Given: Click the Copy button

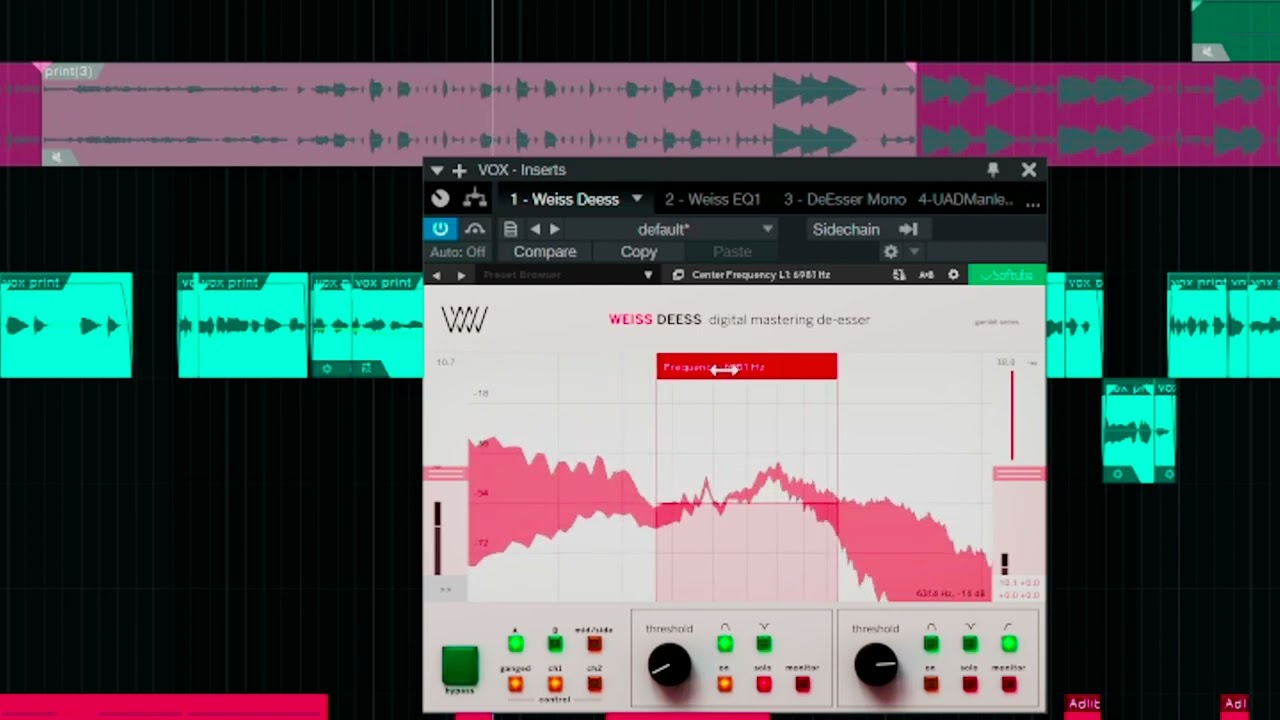Looking at the screenshot, I should click(x=639, y=252).
